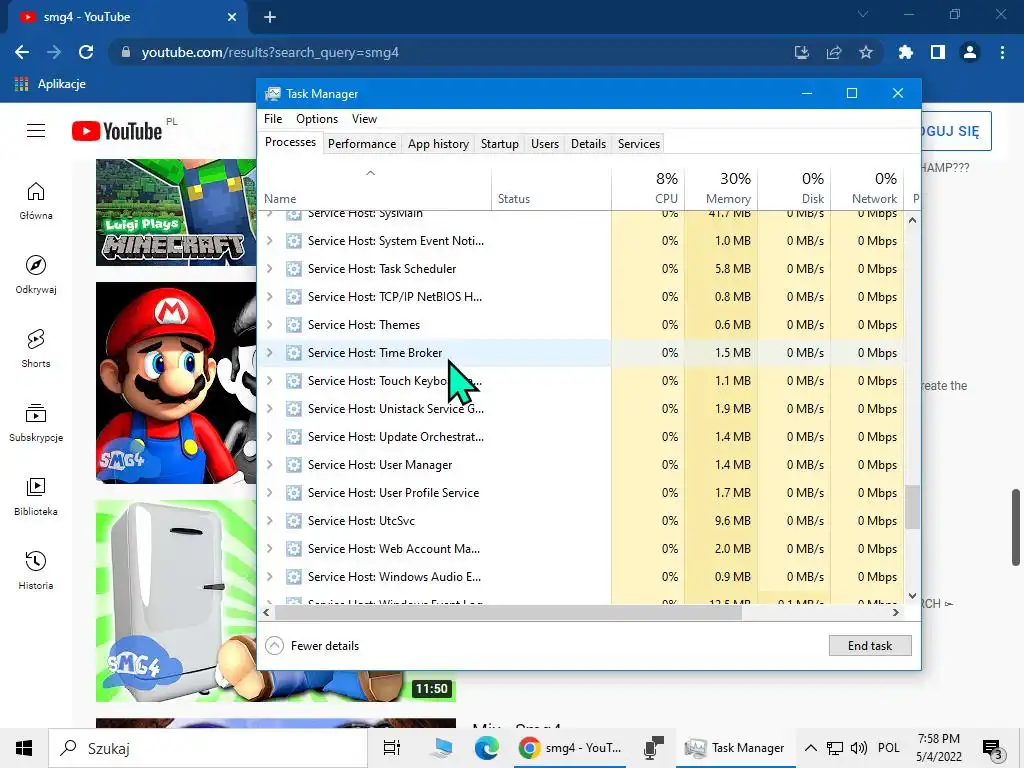Image resolution: width=1024 pixels, height=768 pixels.
Task: Open Windows Start menu
Action: coord(24,748)
